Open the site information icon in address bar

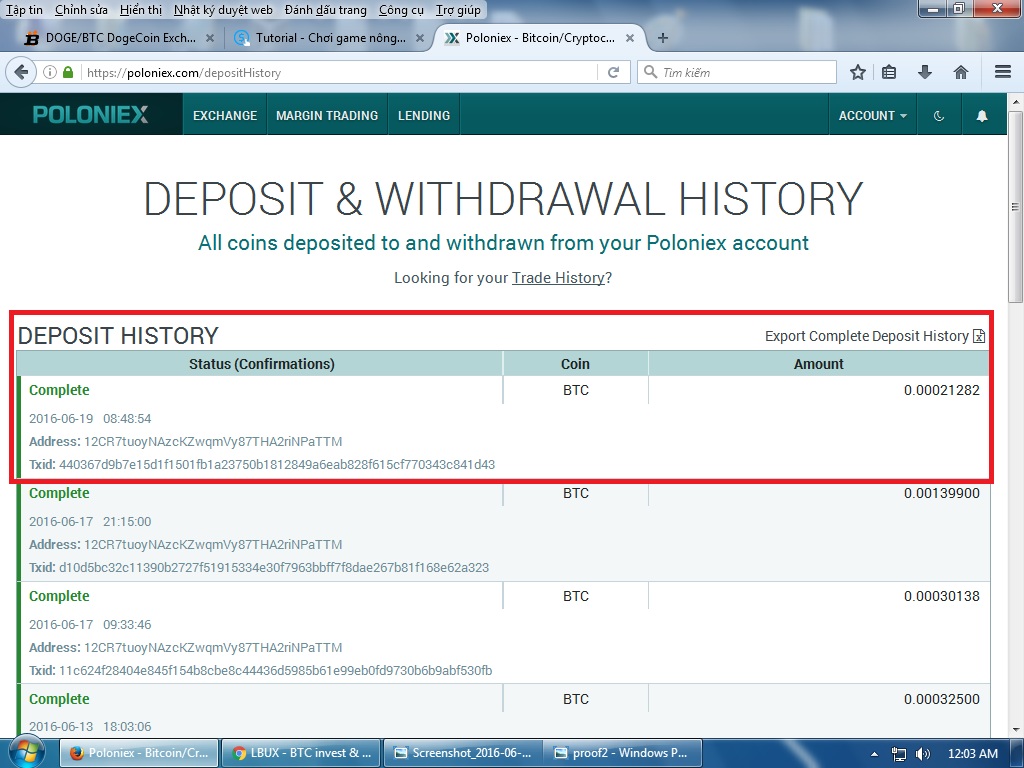point(50,72)
